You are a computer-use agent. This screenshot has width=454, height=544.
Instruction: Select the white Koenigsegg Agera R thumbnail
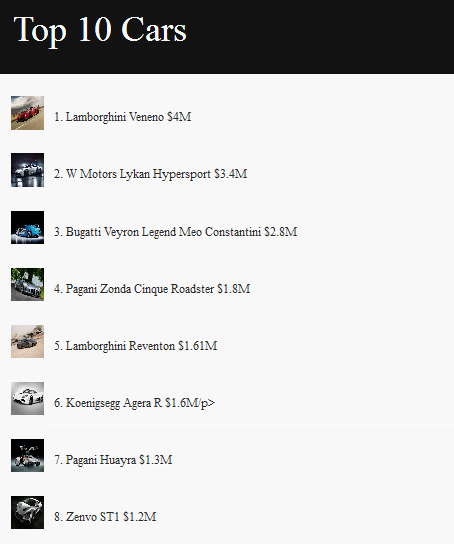(x=27, y=398)
